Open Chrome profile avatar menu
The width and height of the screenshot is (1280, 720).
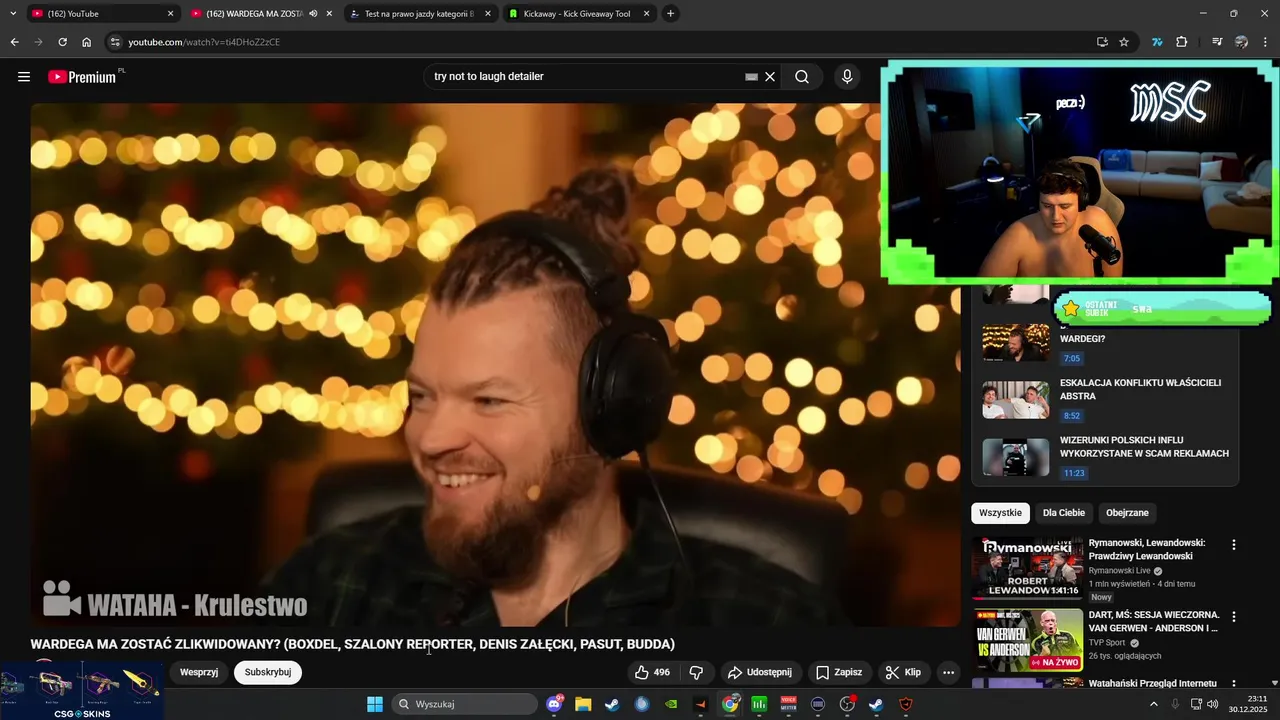1241,42
